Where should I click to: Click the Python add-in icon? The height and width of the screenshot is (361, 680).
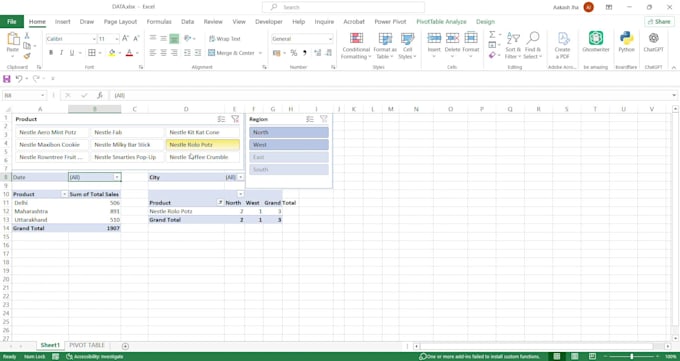[x=626, y=38]
